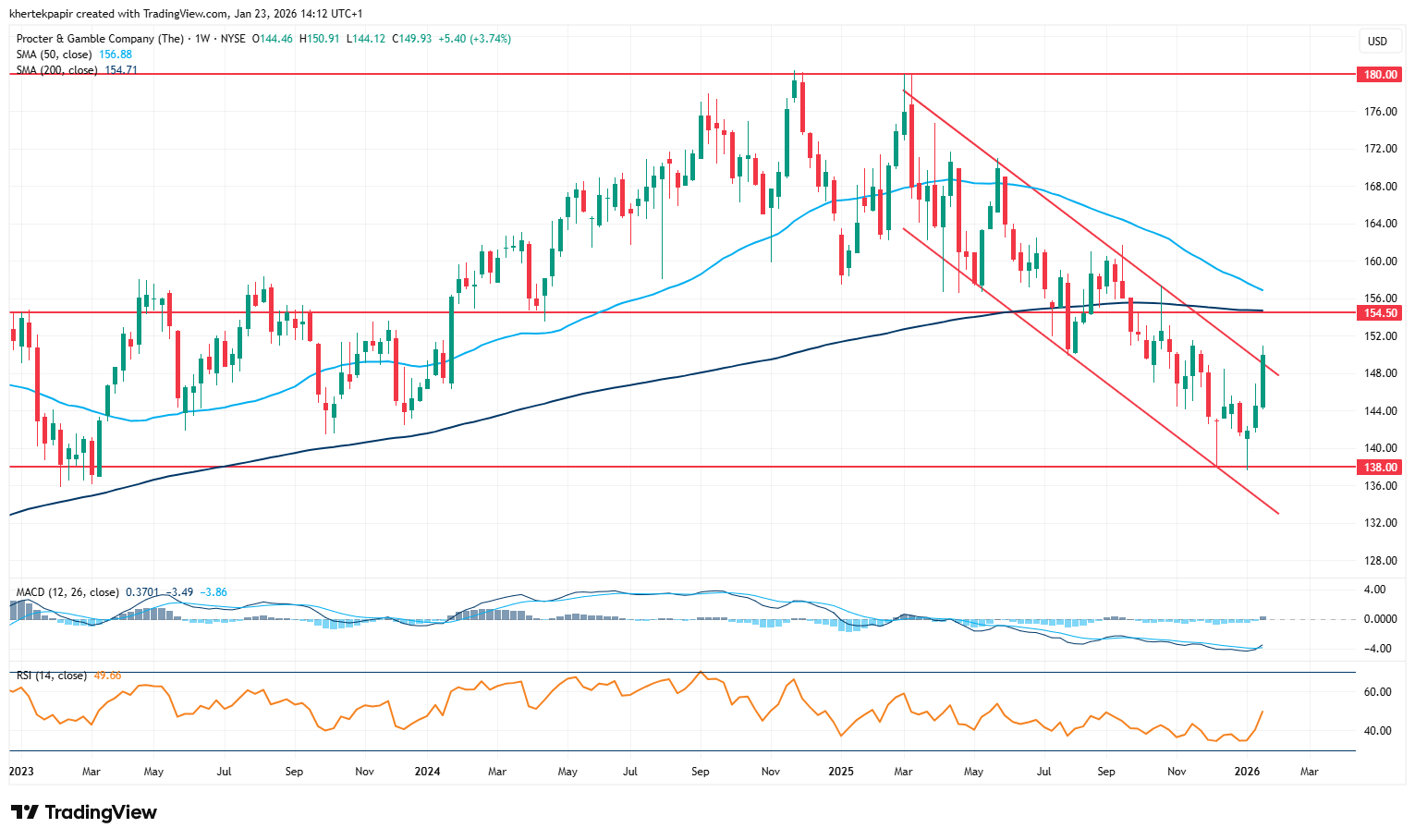Click the MACD (12, 26, close) indicator title

pos(67,592)
